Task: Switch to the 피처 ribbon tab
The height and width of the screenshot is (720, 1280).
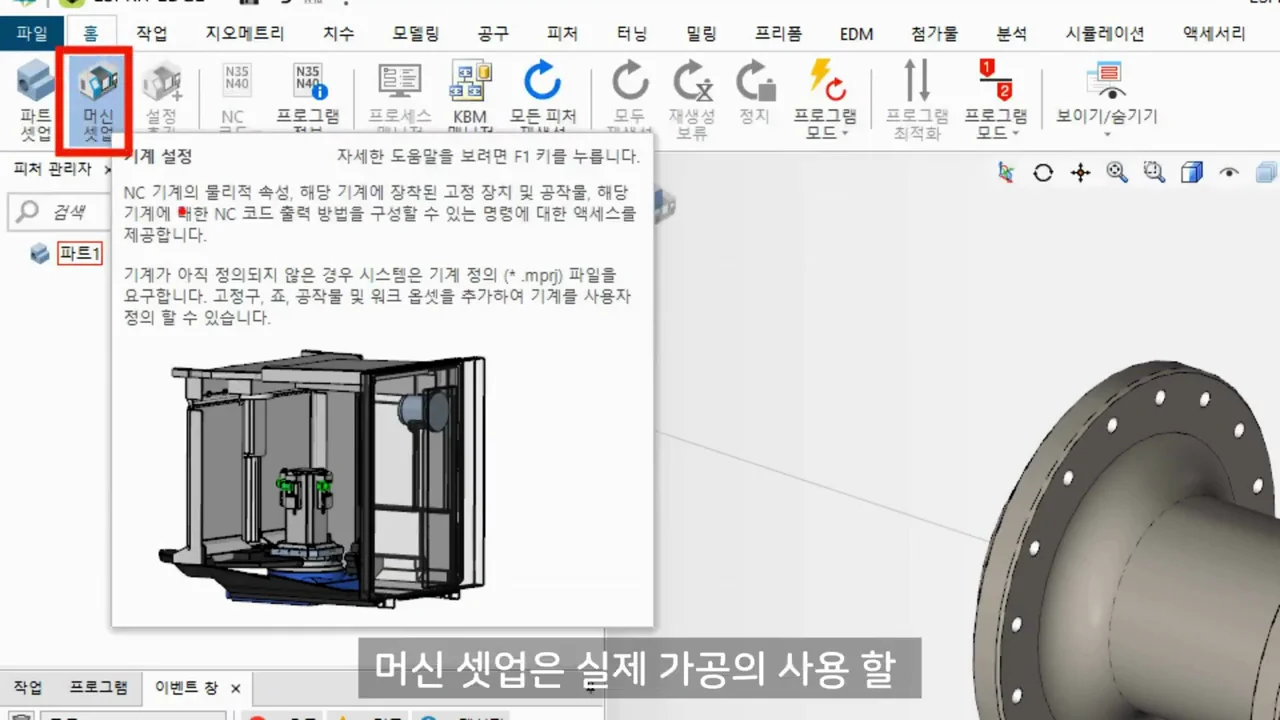Action: pos(562,33)
